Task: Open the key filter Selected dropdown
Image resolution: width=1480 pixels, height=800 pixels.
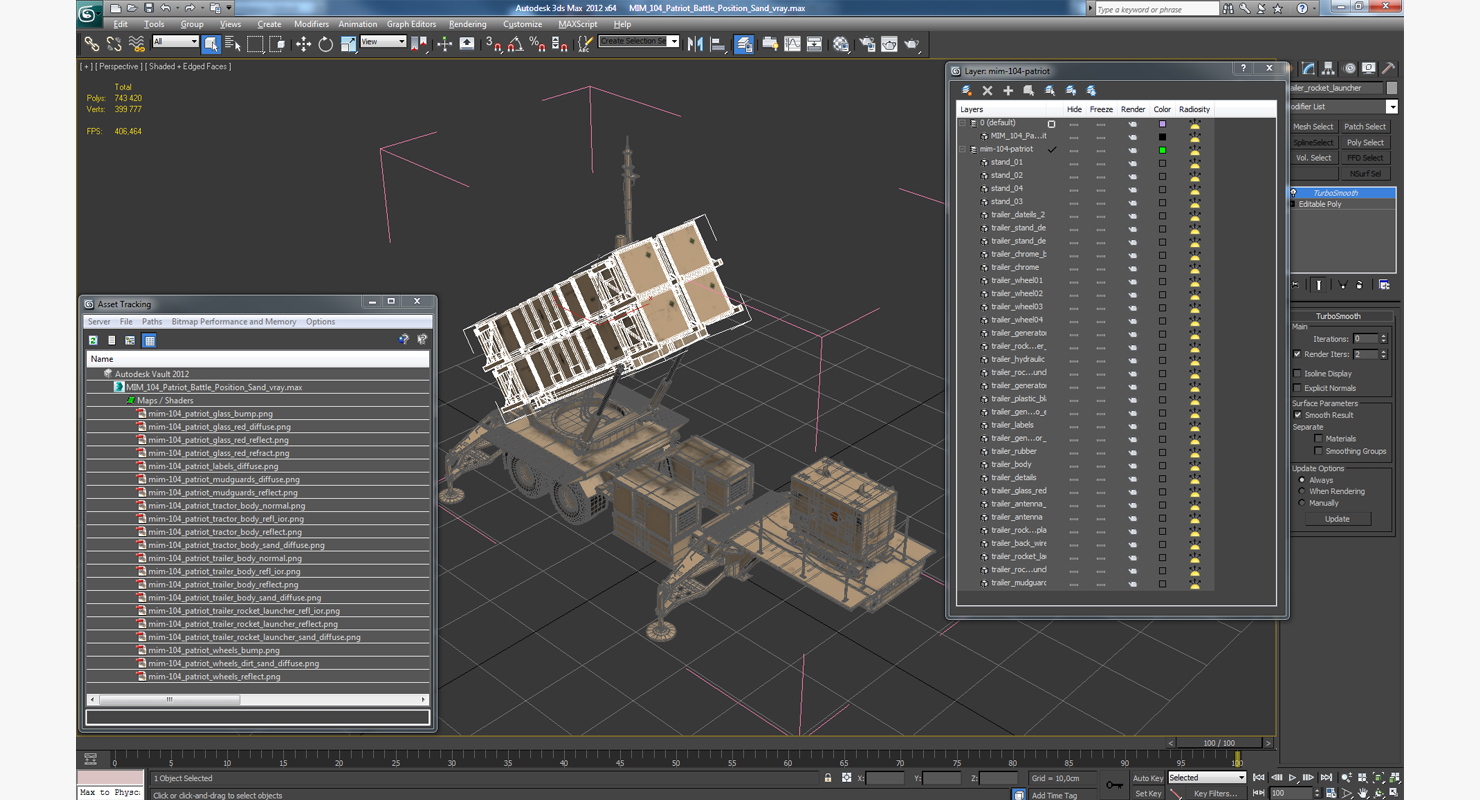Action: click(1207, 778)
